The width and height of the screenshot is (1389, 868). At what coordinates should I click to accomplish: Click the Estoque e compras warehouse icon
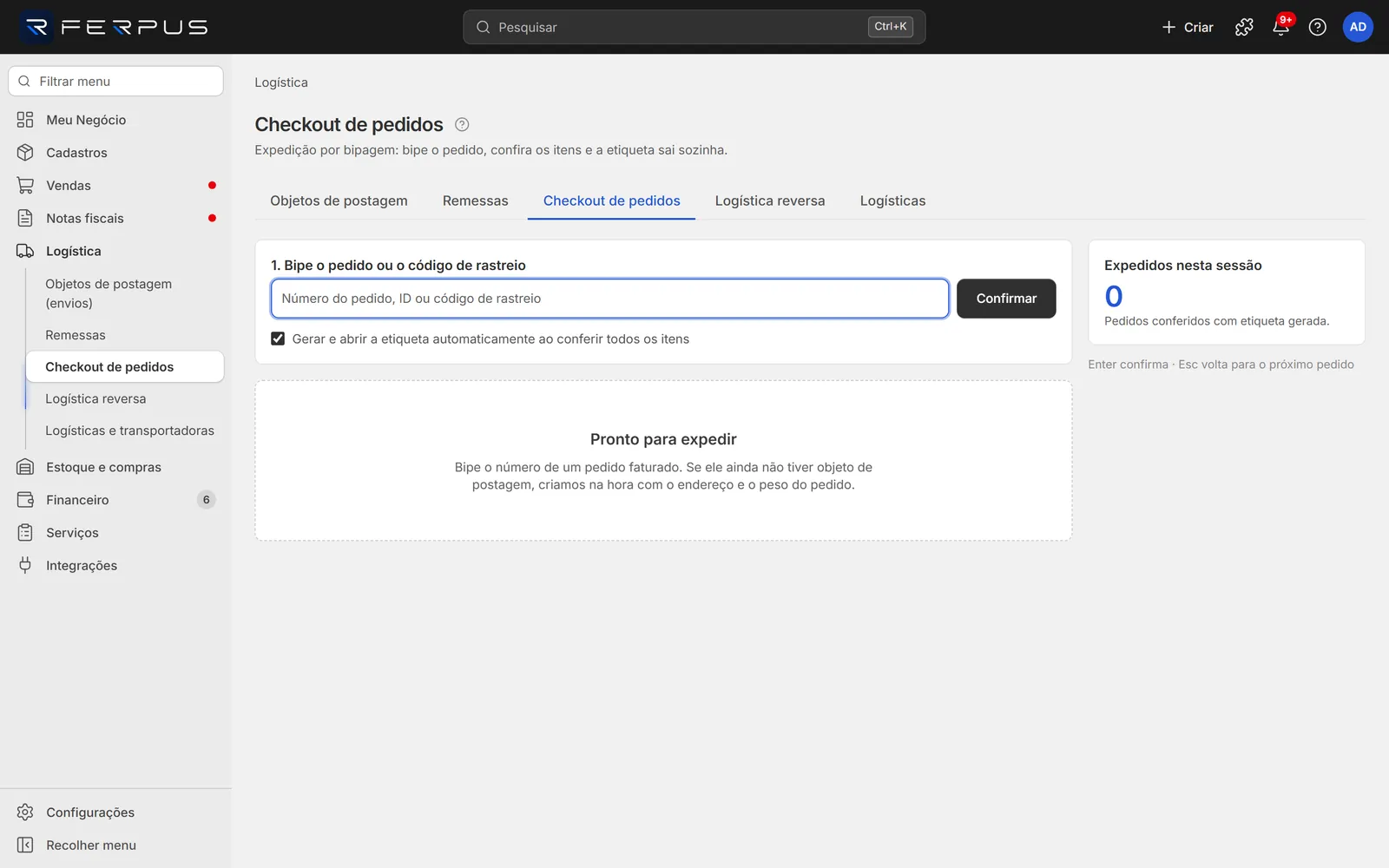(25, 467)
